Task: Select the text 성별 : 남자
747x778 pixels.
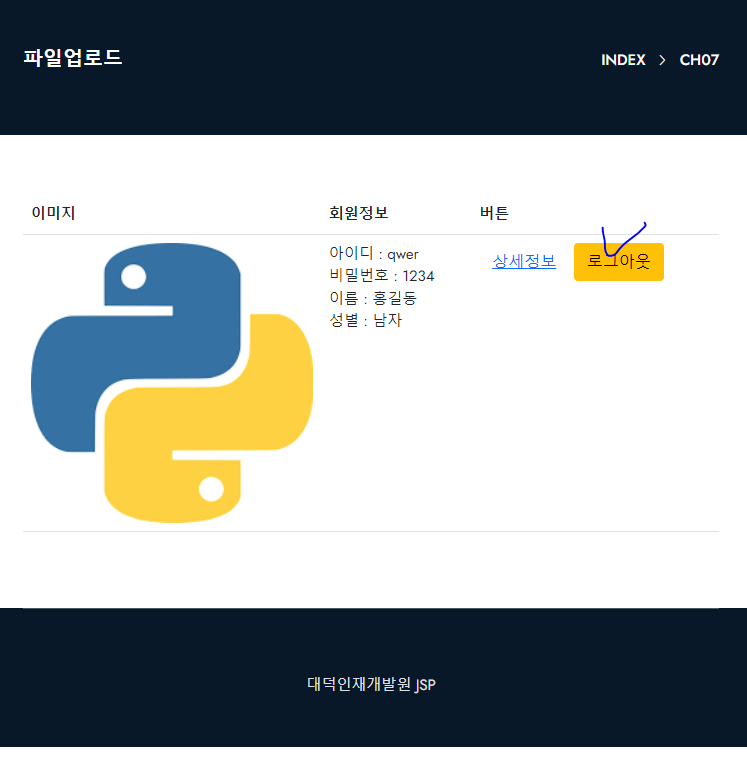Action: [x=366, y=320]
